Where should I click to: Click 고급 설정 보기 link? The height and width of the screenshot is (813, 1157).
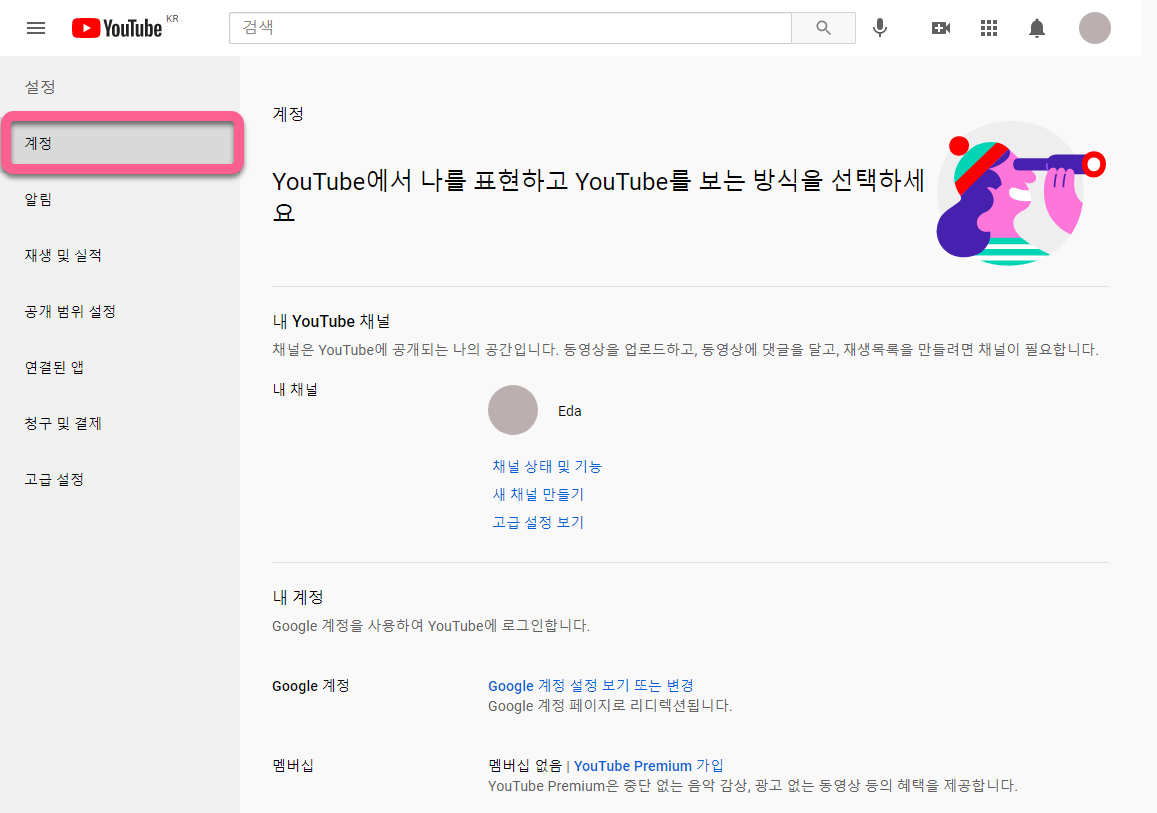tap(538, 522)
